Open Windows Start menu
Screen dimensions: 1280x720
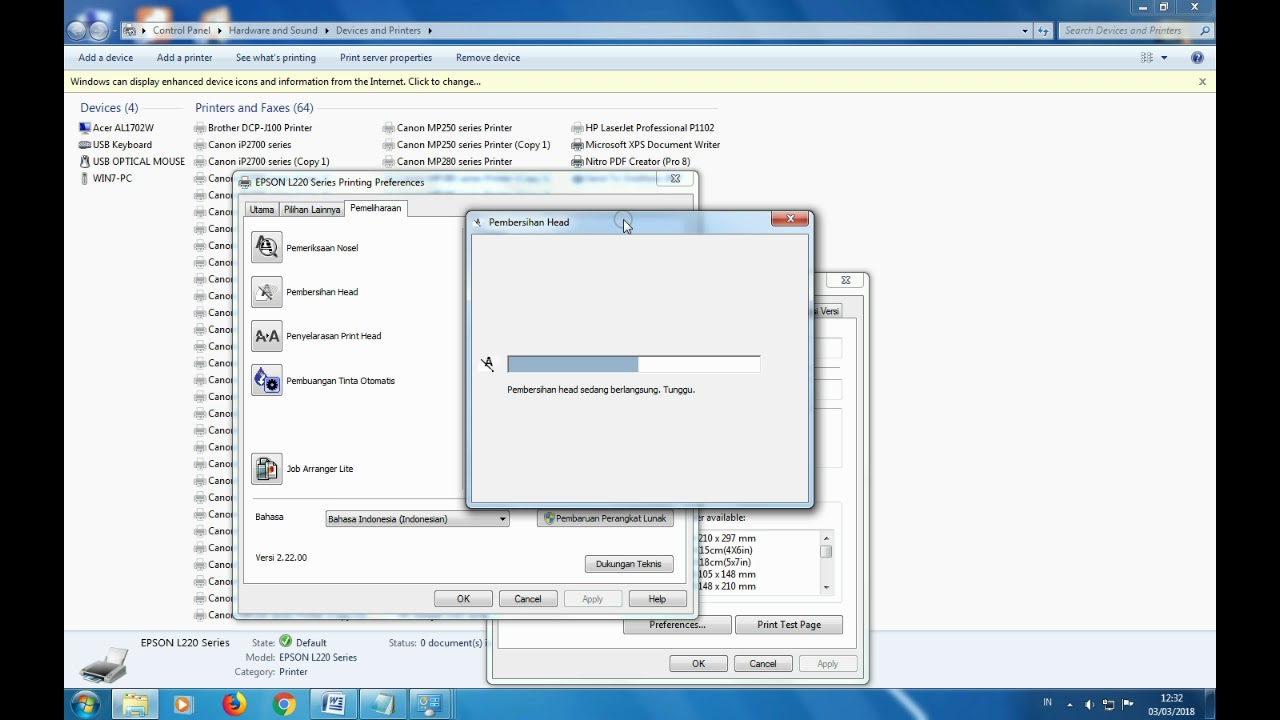click(85, 704)
